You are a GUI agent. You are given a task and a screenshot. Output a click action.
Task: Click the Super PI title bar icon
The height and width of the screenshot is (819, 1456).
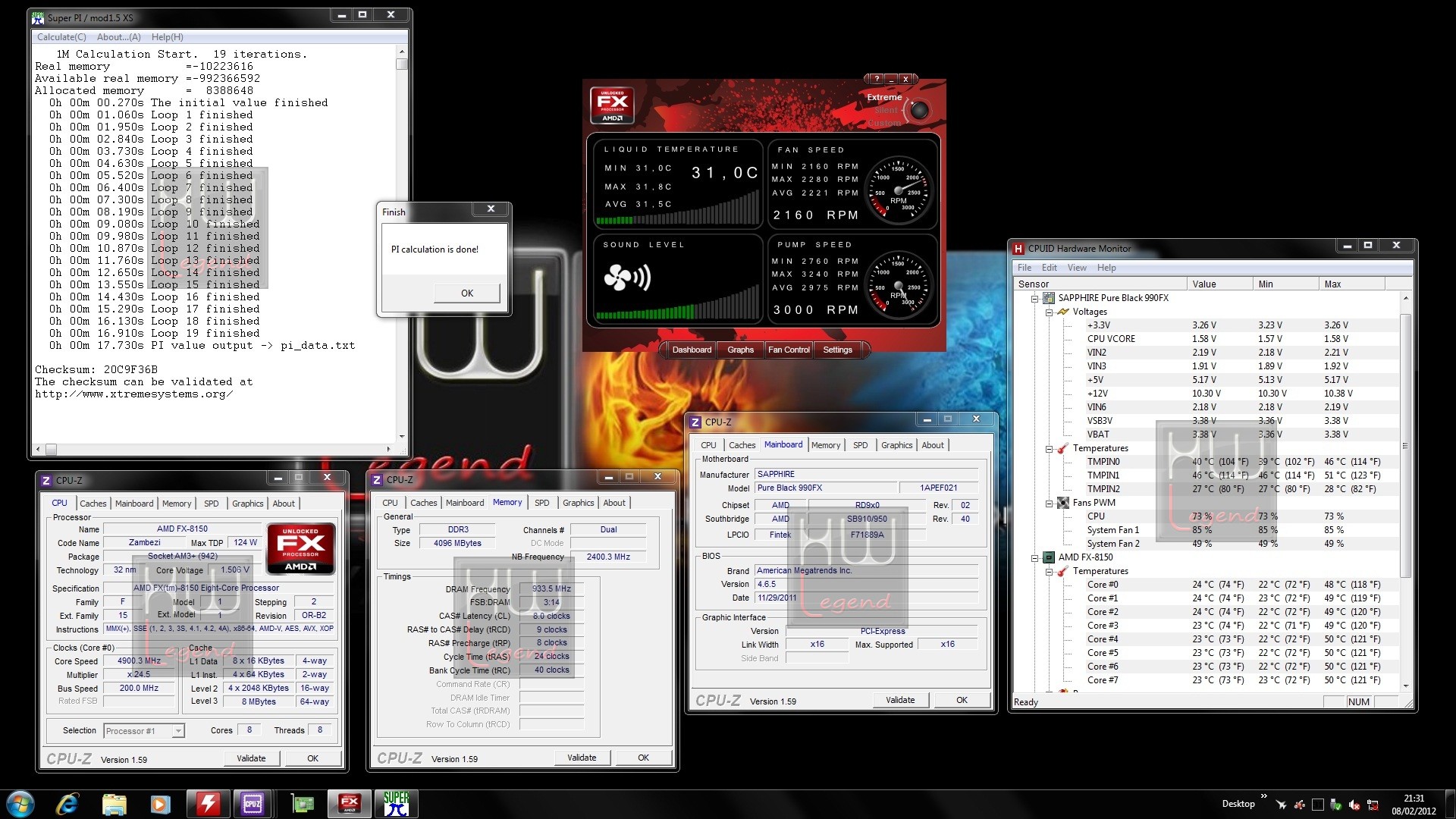tap(38, 17)
